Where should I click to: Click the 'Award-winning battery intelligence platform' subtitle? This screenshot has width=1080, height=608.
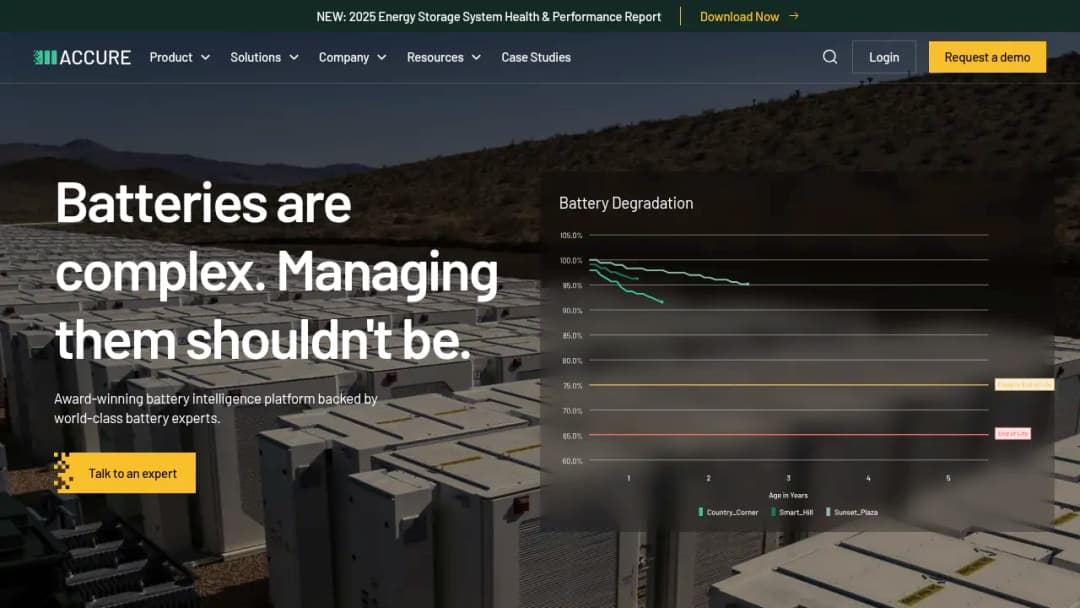tap(216, 408)
